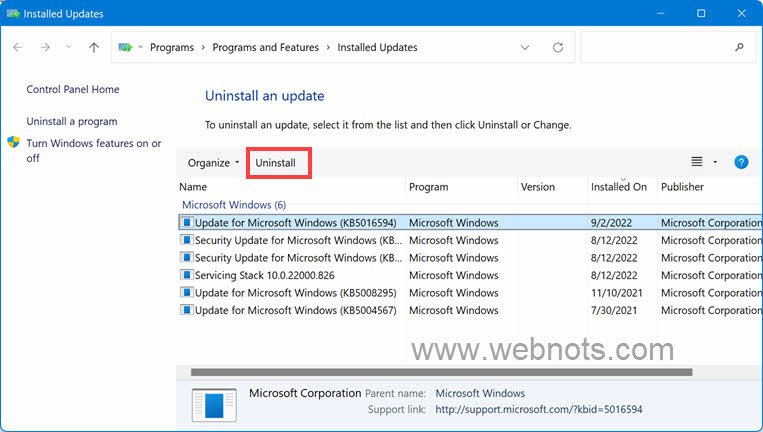The height and width of the screenshot is (432, 763).
Task: Refresh the Installed Updates list
Action: (x=558, y=47)
